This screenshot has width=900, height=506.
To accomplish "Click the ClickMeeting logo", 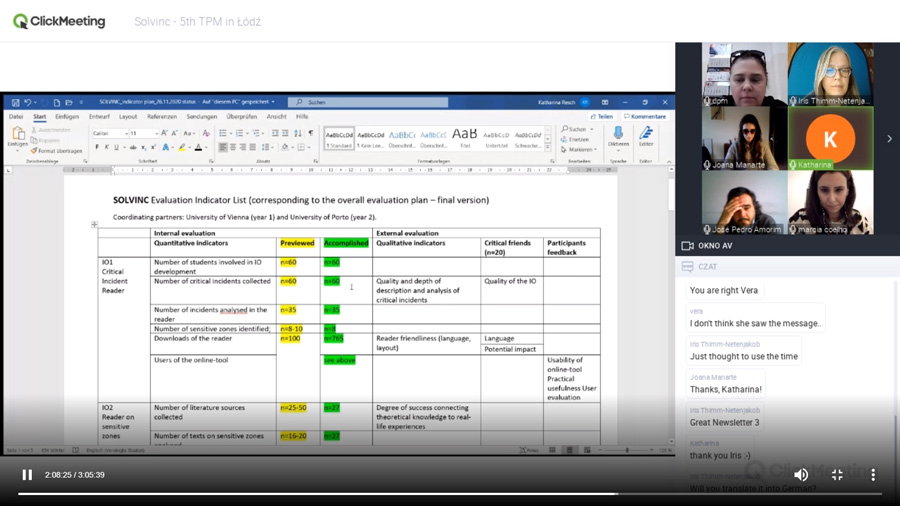I will point(59,21).
